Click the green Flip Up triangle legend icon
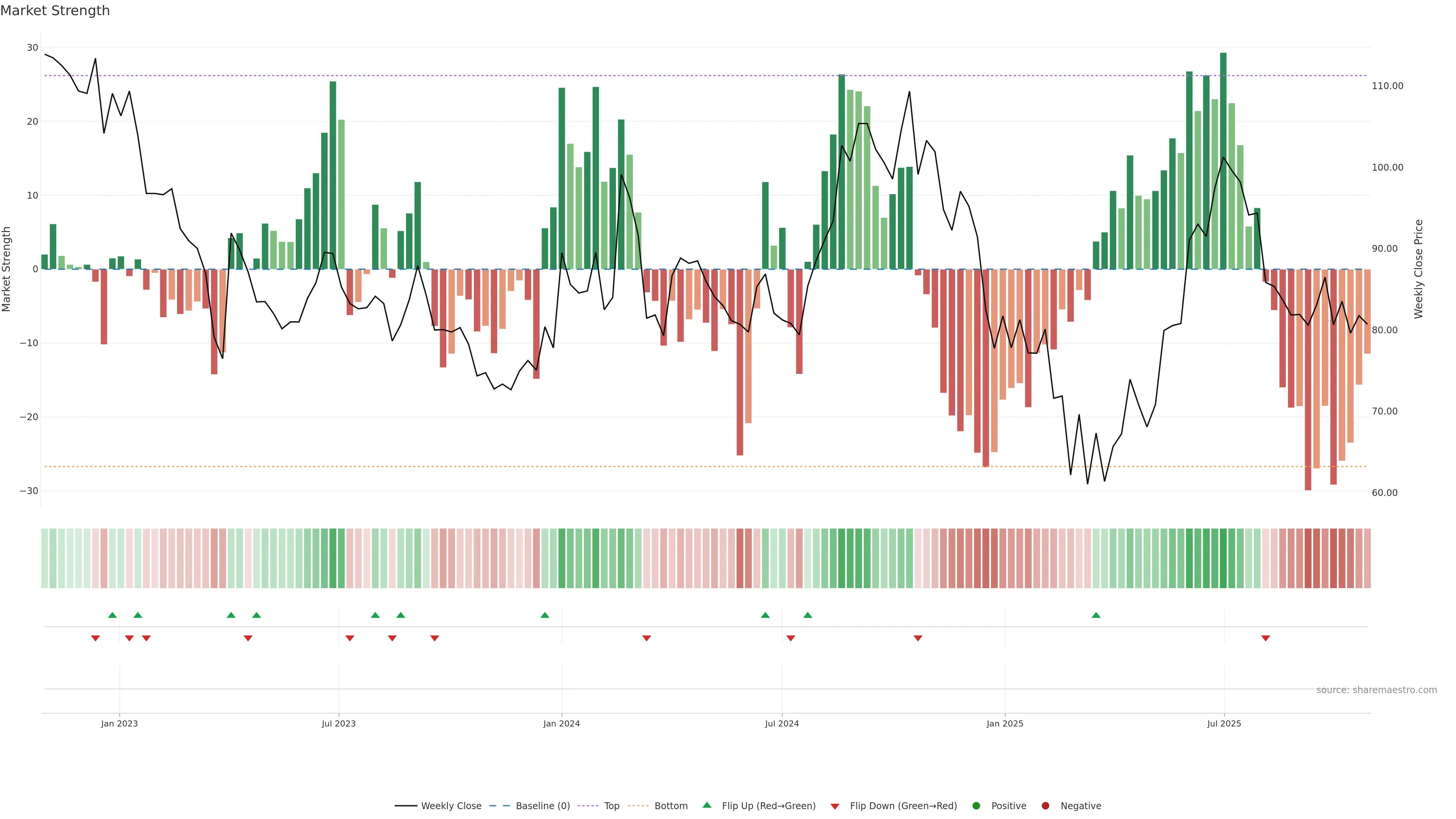The image size is (1456, 819). (706, 805)
